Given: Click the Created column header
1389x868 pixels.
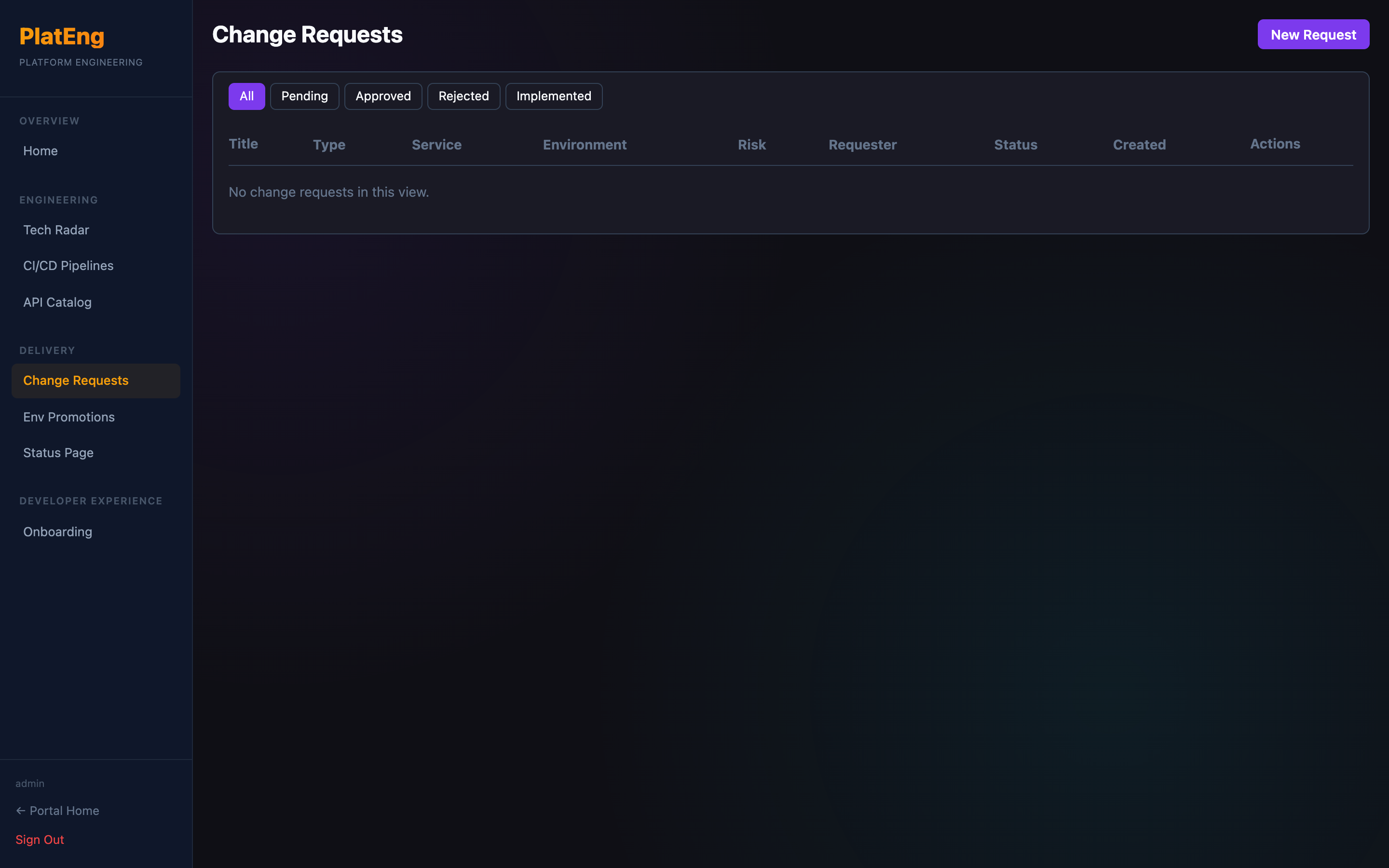Looking at the screenshot, I should [1139, 144].
